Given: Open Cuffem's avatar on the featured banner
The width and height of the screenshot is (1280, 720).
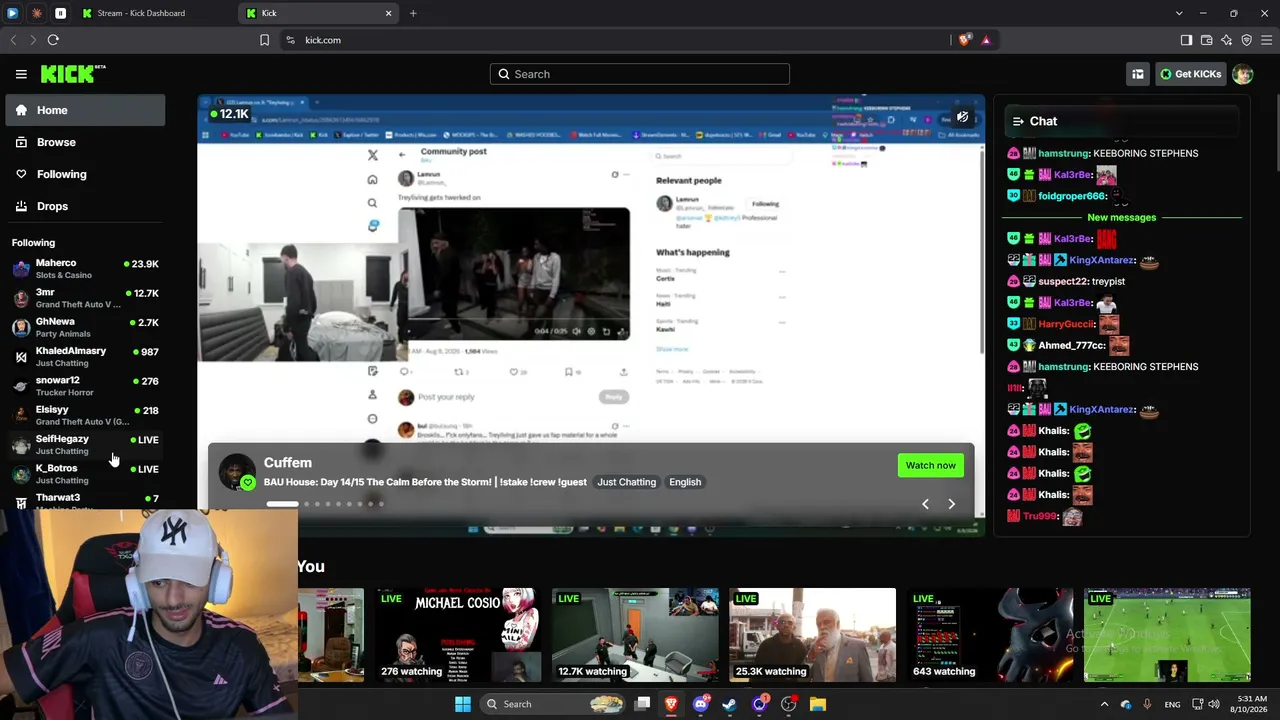Looking at the screenshot, I should coord(237,472).
